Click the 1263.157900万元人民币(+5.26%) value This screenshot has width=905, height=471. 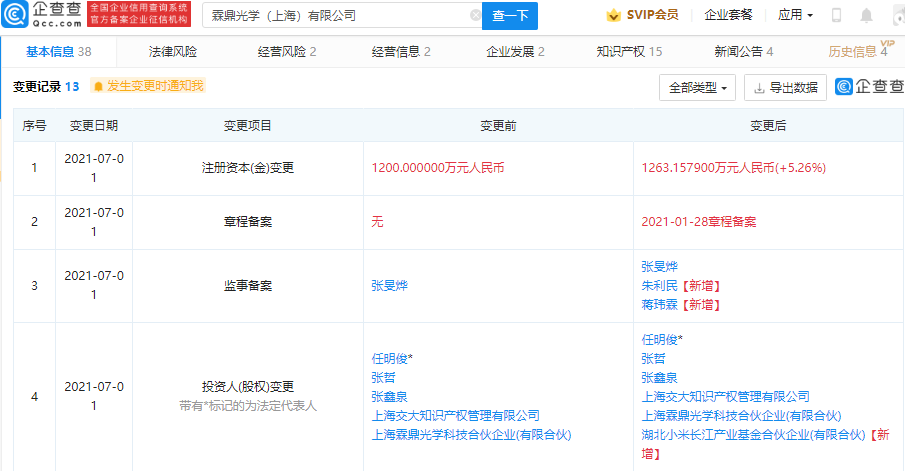[734, 168]
